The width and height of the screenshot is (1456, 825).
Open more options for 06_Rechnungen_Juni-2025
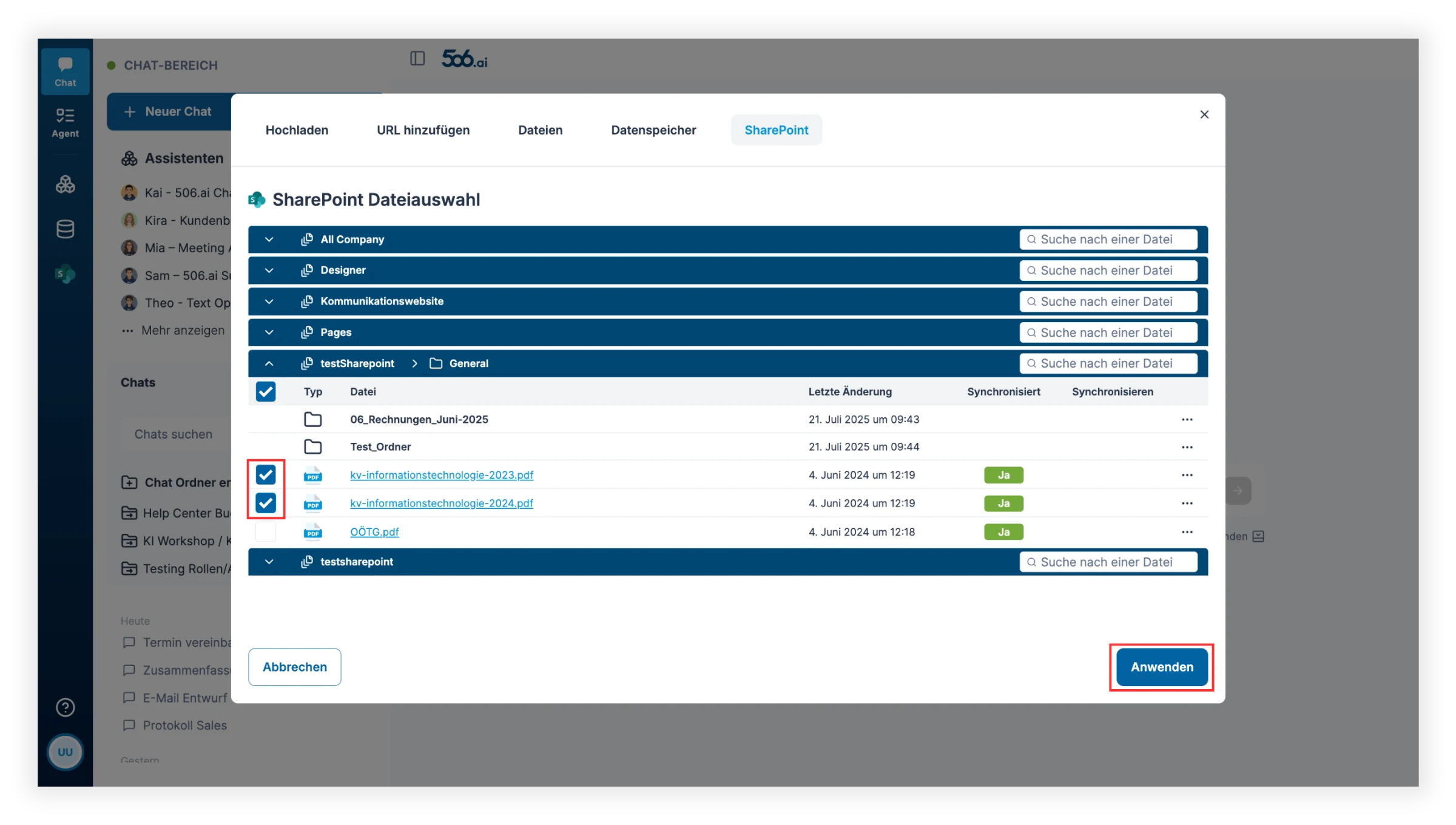point(1187,419)
